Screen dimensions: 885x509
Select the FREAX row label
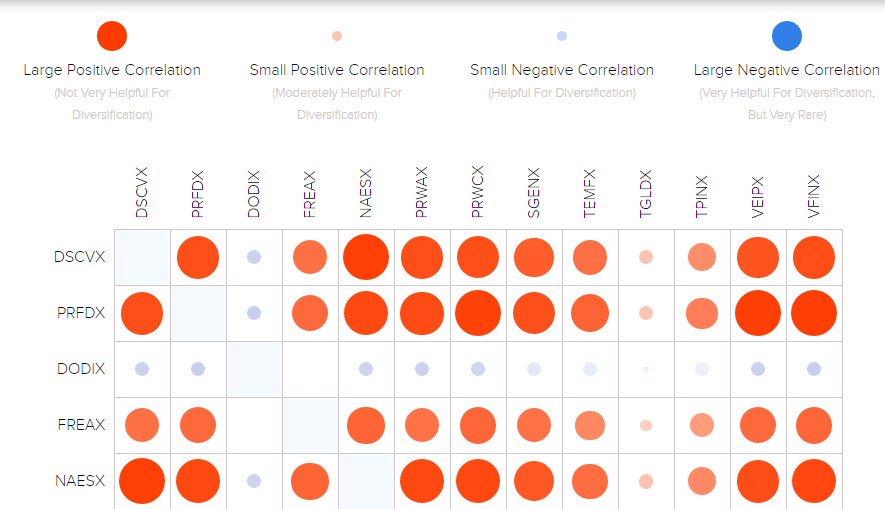81,425
